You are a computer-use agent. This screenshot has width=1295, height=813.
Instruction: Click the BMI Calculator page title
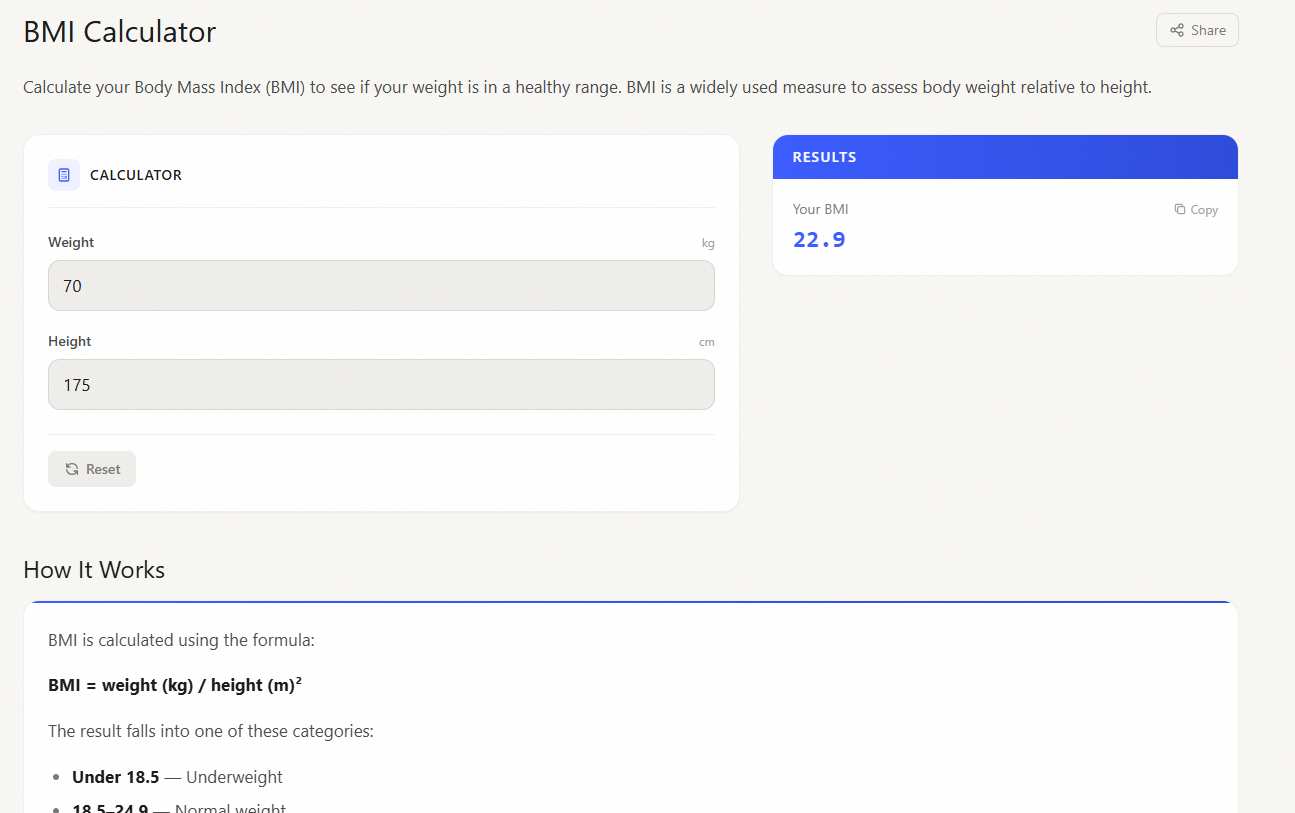pos(118,31)
